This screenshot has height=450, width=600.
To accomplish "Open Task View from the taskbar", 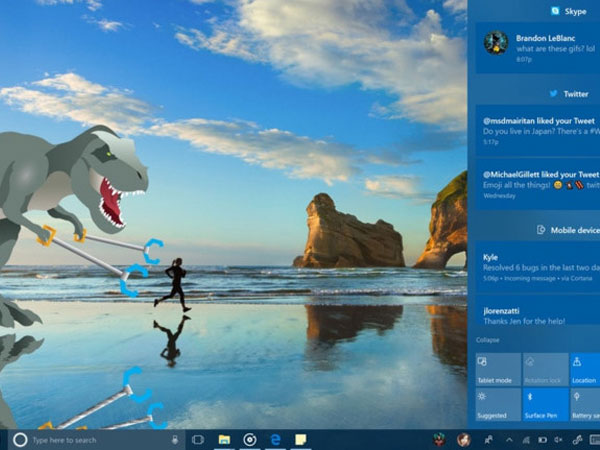I will [197, 440].
